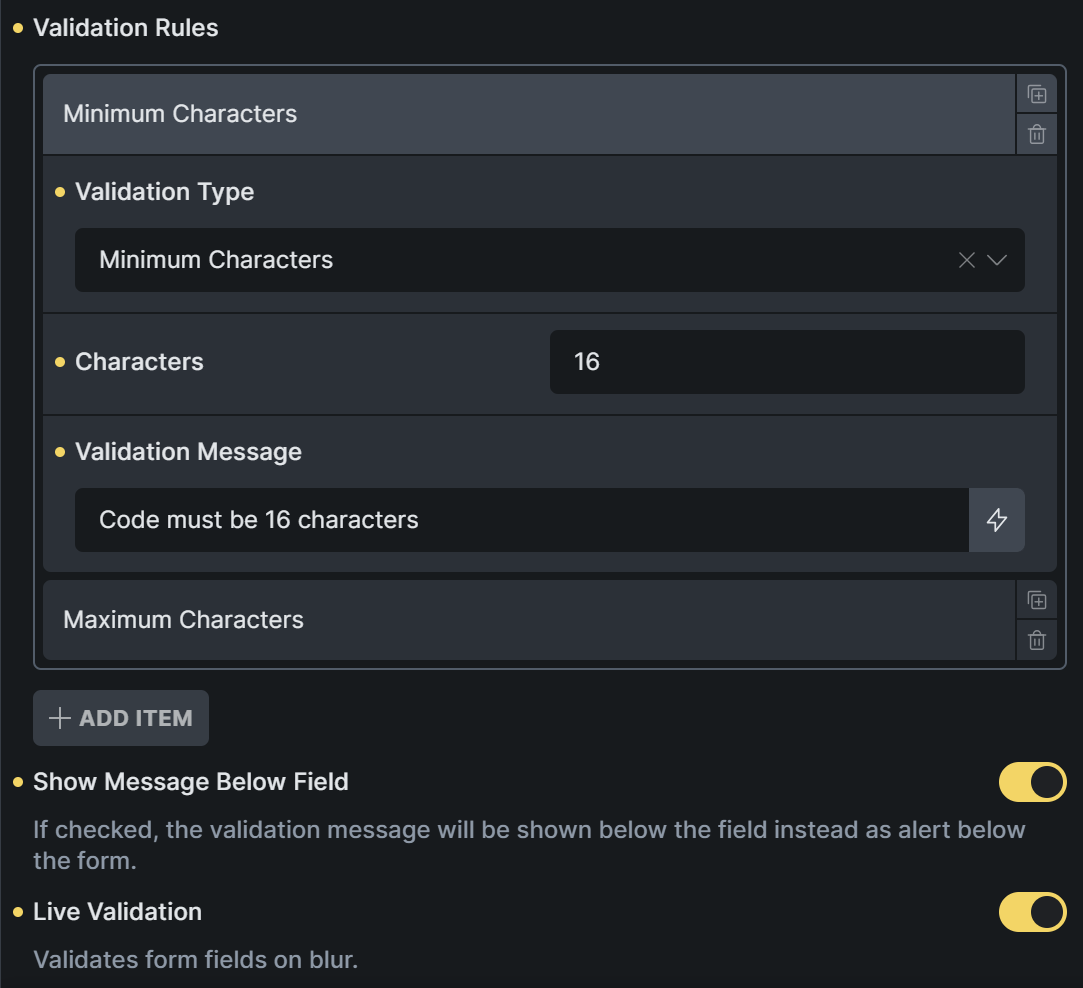Viewport: 1083px width, 988px height.
Task: Disable Show Message Below Field switch
Action: pyautogui.click(x=1032, y=782)
